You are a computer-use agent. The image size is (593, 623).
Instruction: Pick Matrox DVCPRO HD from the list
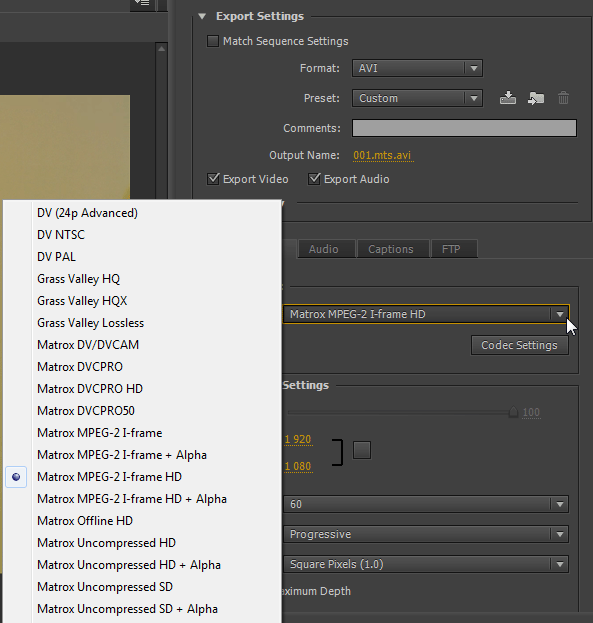pos(90,389)
